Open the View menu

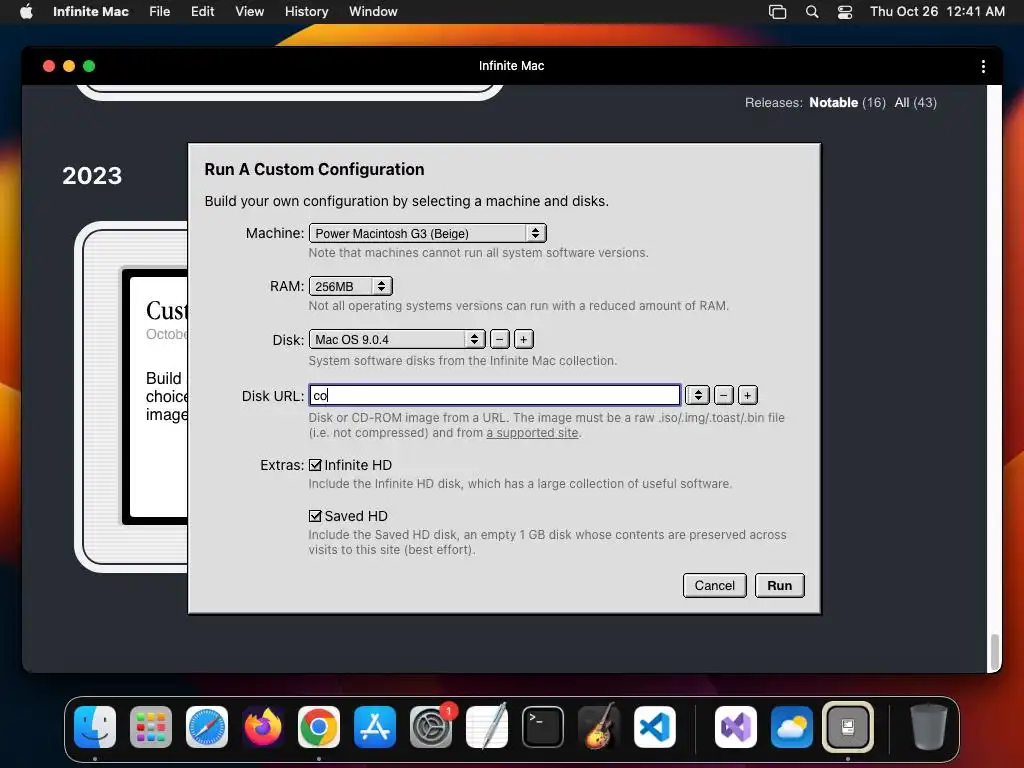pyautogui.click(x=249, y=11)
